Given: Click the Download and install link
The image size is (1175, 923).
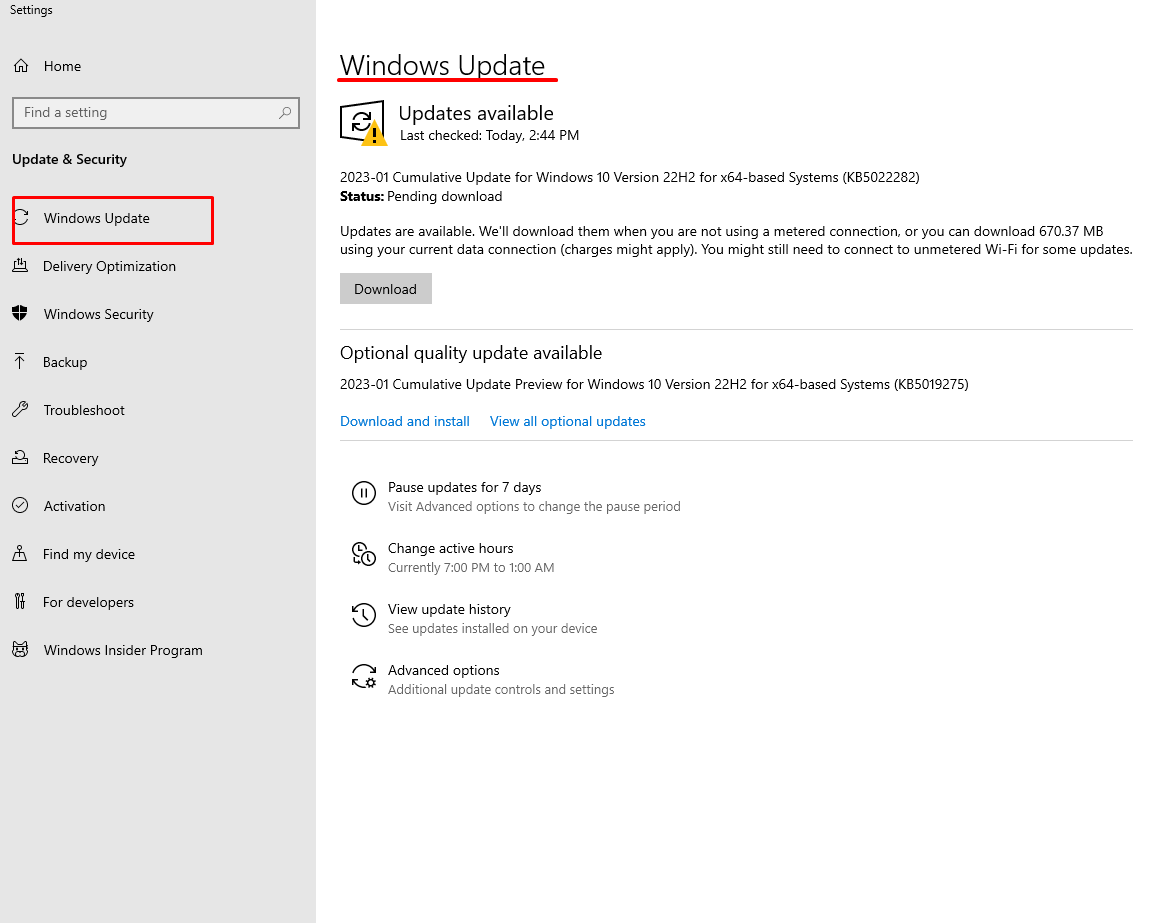Looking at the screenshot, I should [405, 421].
